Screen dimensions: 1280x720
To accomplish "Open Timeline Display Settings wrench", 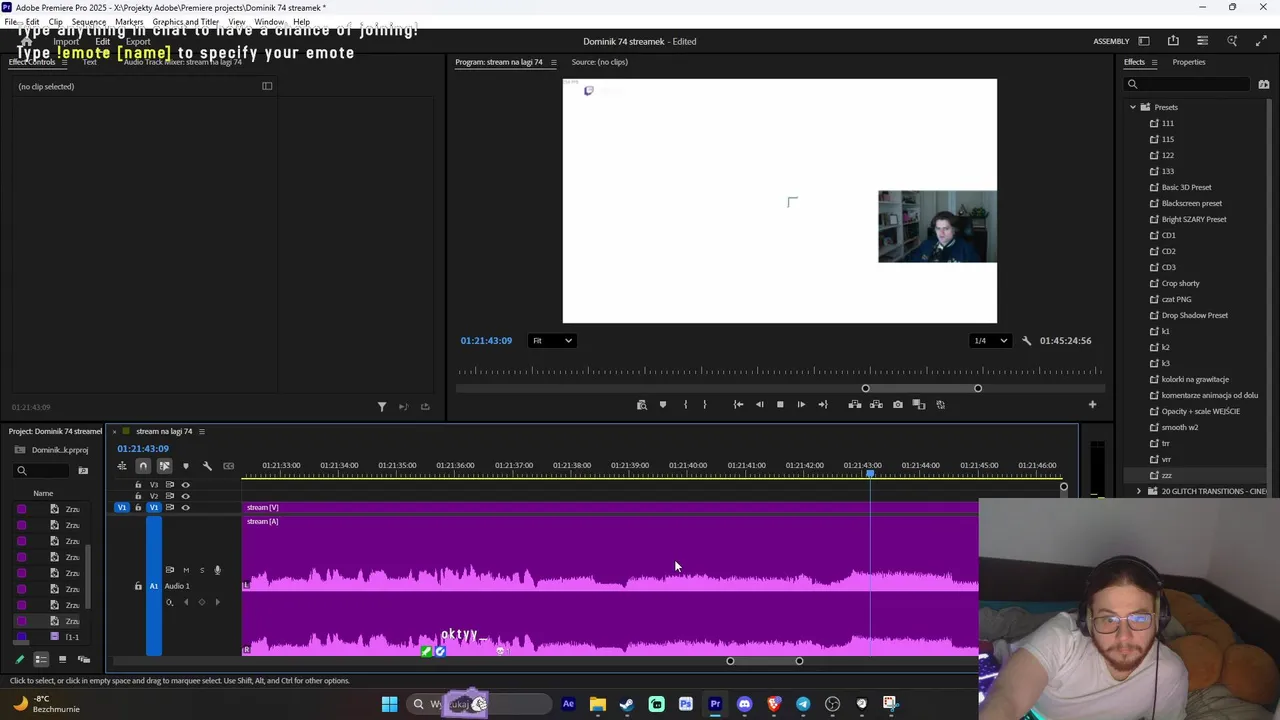I will [207, 466].
